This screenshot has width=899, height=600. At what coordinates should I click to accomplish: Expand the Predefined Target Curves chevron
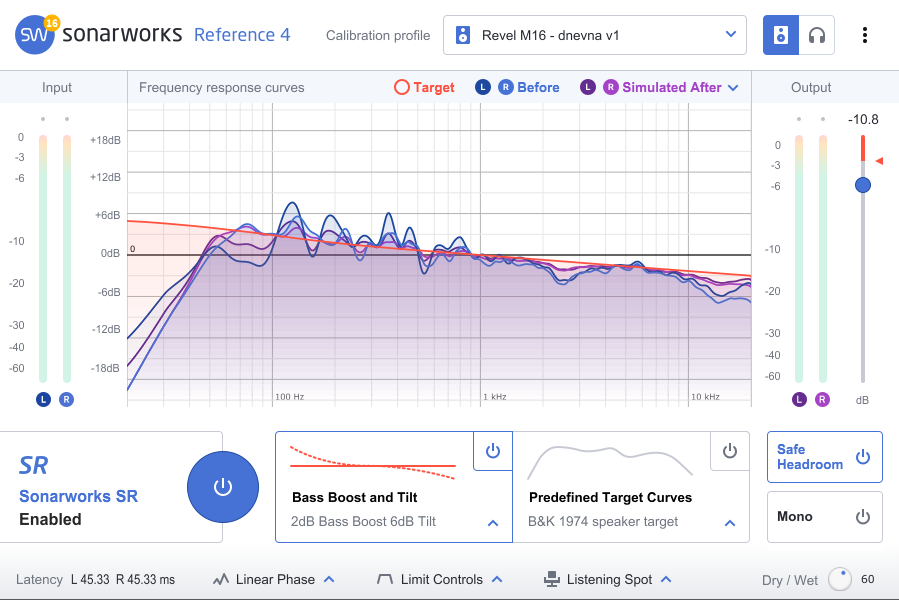(x=730, y=523)
